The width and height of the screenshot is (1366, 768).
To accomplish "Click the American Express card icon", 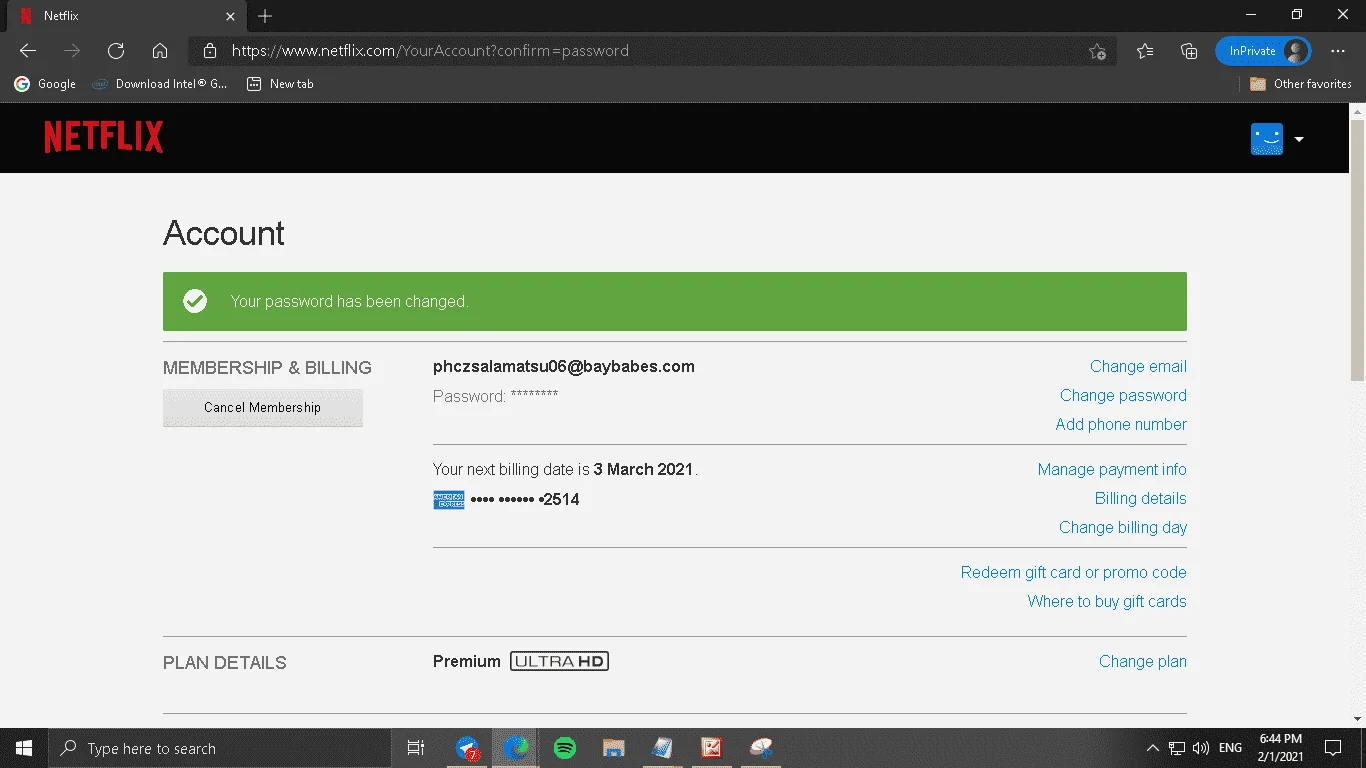I will [449, 500].
